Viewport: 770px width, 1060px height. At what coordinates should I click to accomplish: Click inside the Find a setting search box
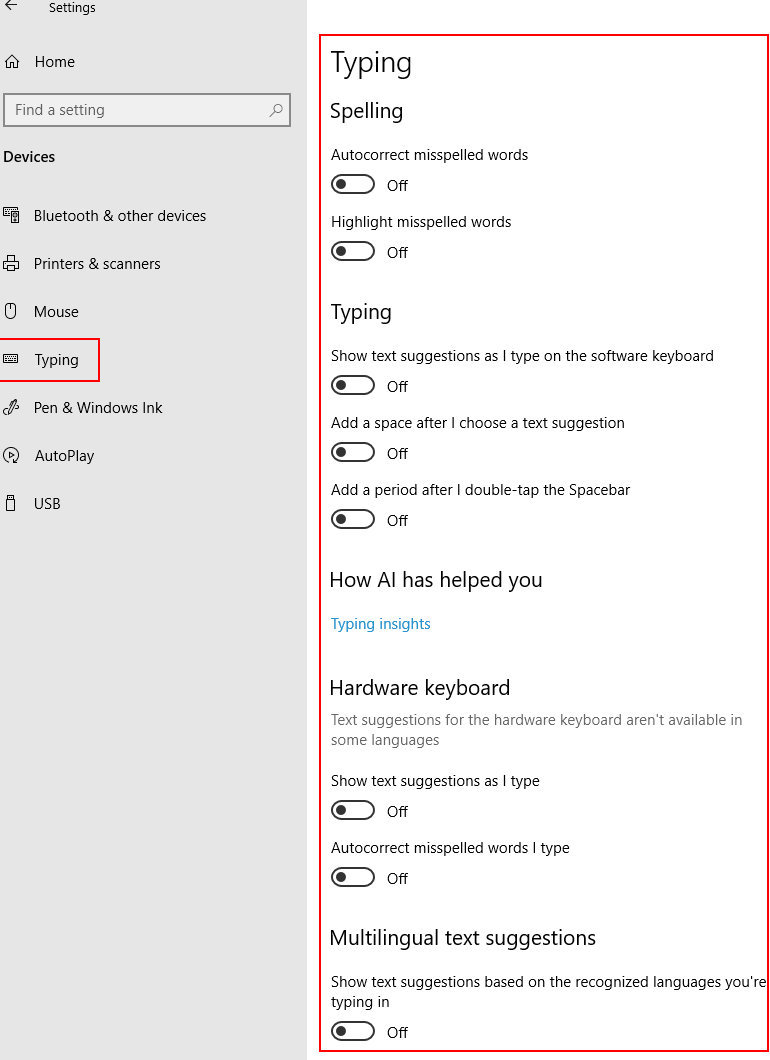click(x=147, y=110)
